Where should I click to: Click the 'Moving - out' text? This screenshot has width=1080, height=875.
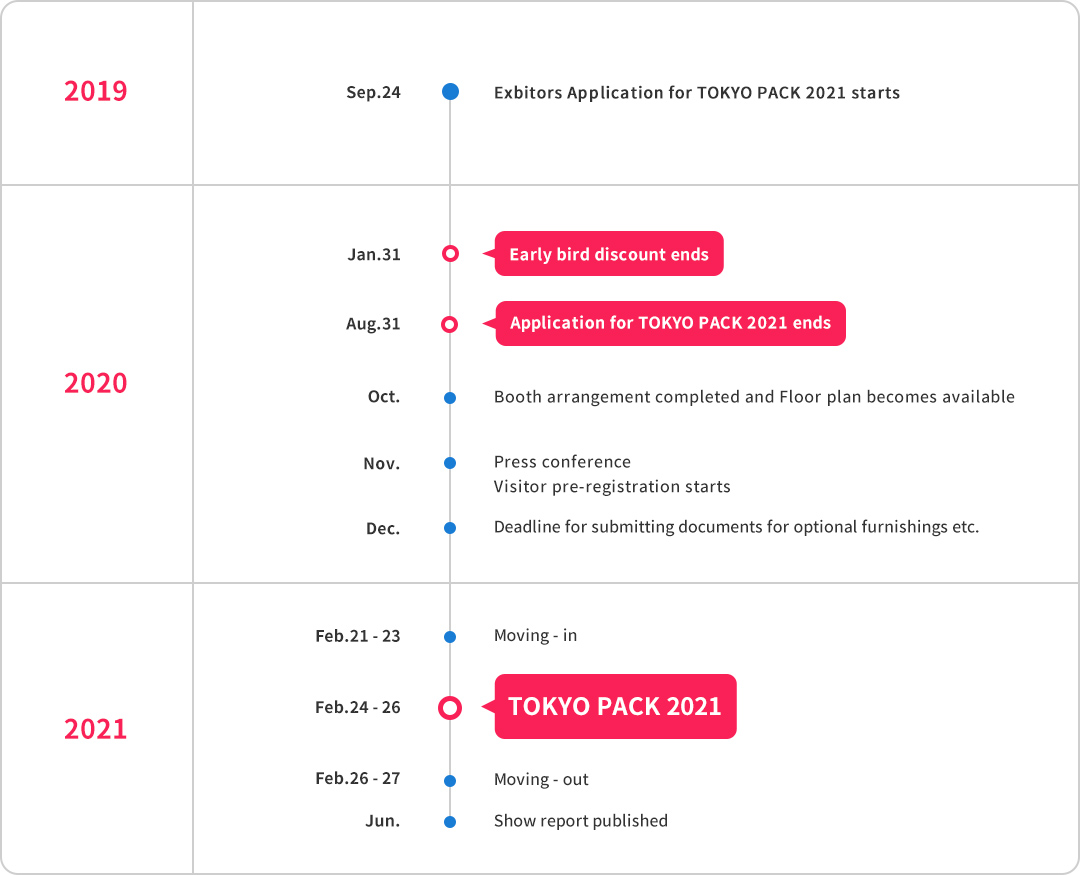click(541, 779)
